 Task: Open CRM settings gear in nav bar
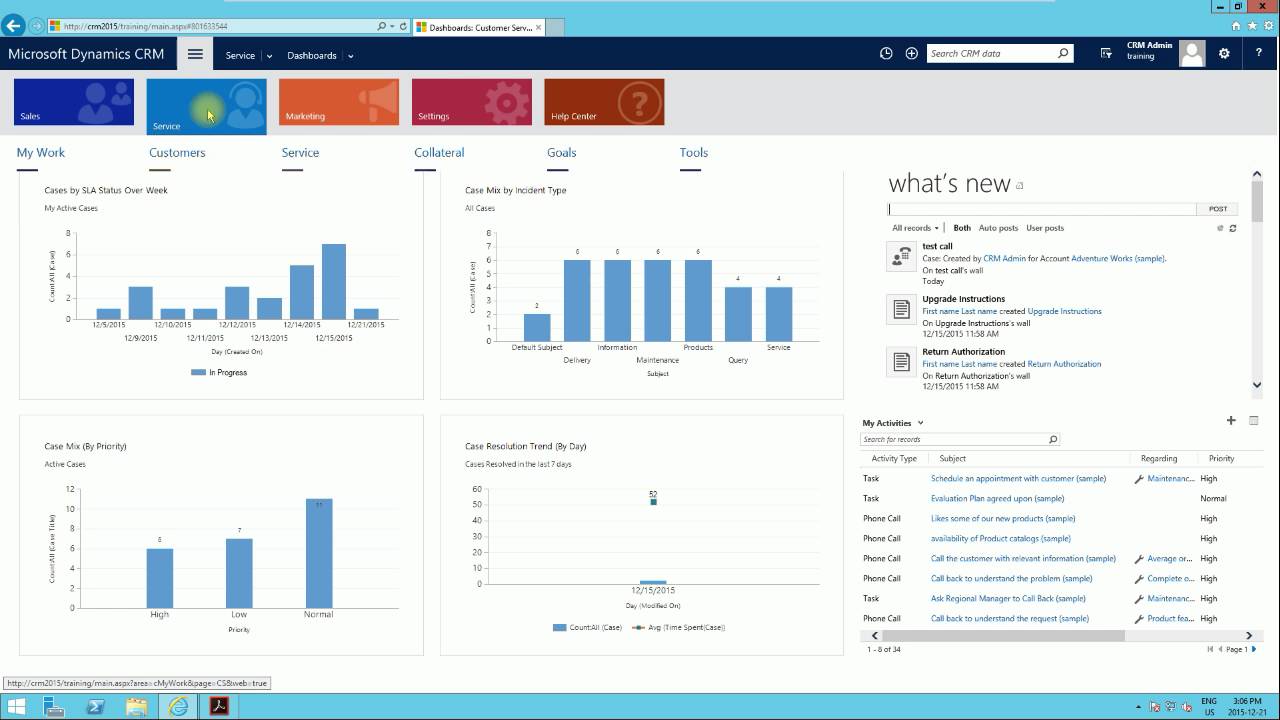pyautogui.click(x=1224, y=54)
